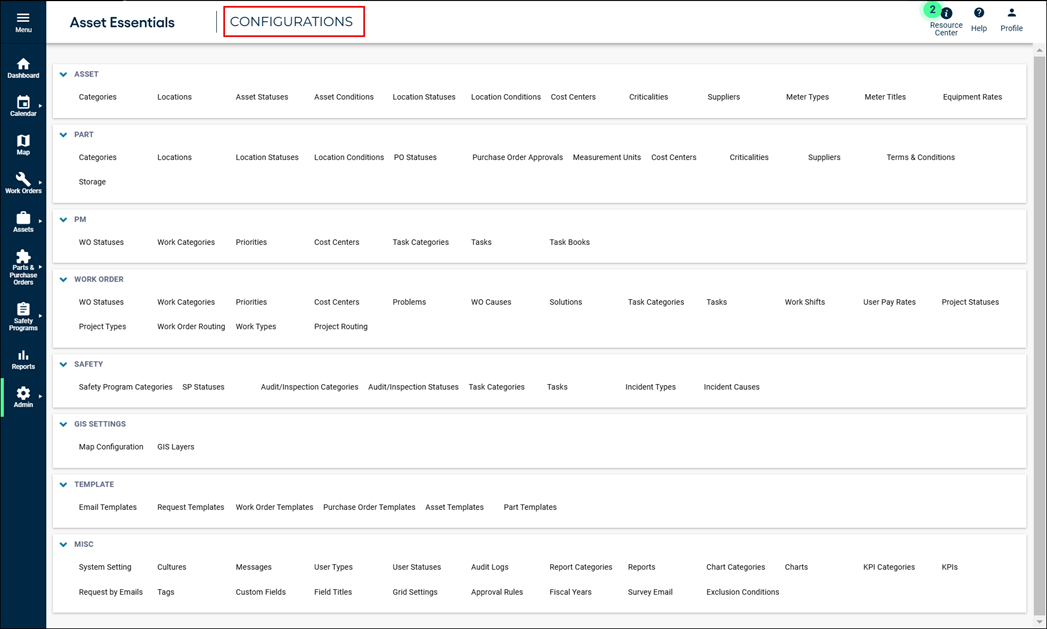Click the Help question mark icon
The image size is (1047, 629).
pyautogui.click(x=979, y=13)
